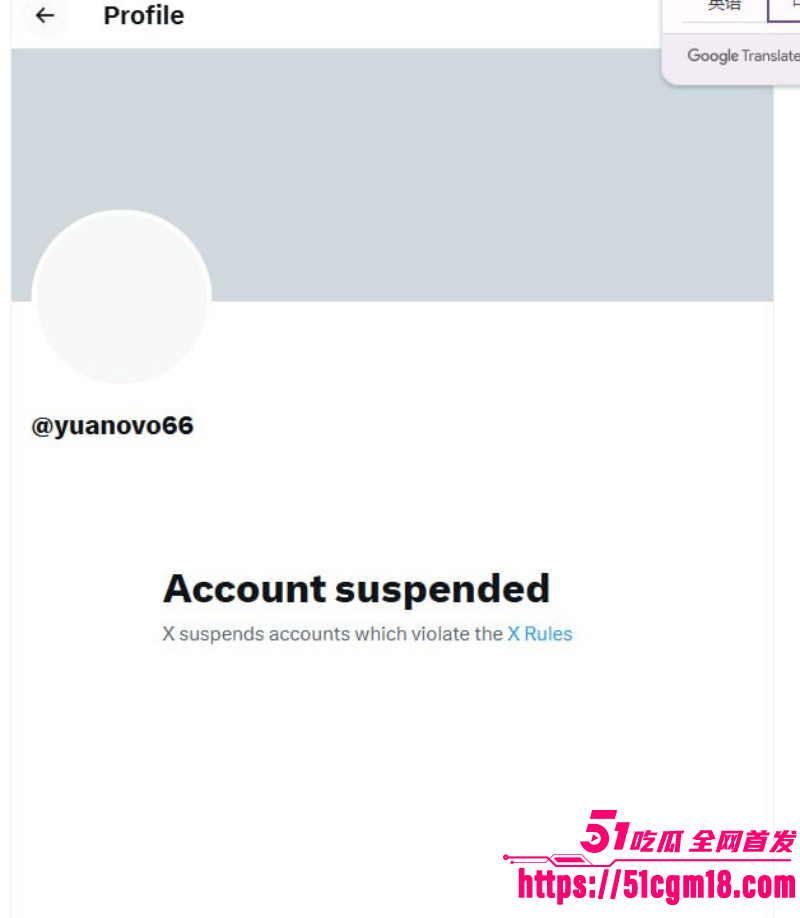Screen dimensions: 800x918
Task: Click the word 'Rules' in the blue link
Action: click(548, 634)
